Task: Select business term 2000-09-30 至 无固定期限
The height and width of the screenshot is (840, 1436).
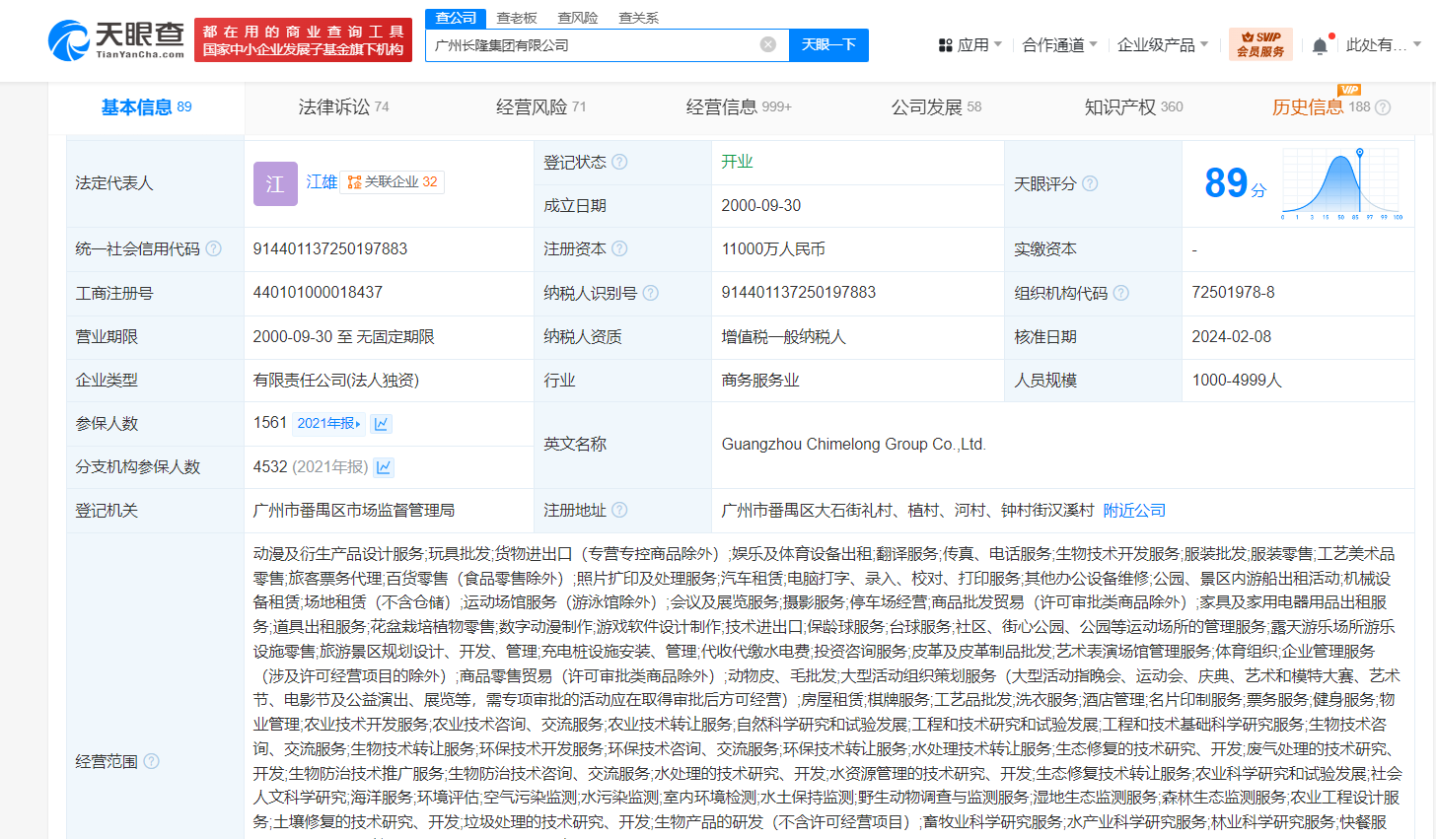Action: [x=343, y=336]
